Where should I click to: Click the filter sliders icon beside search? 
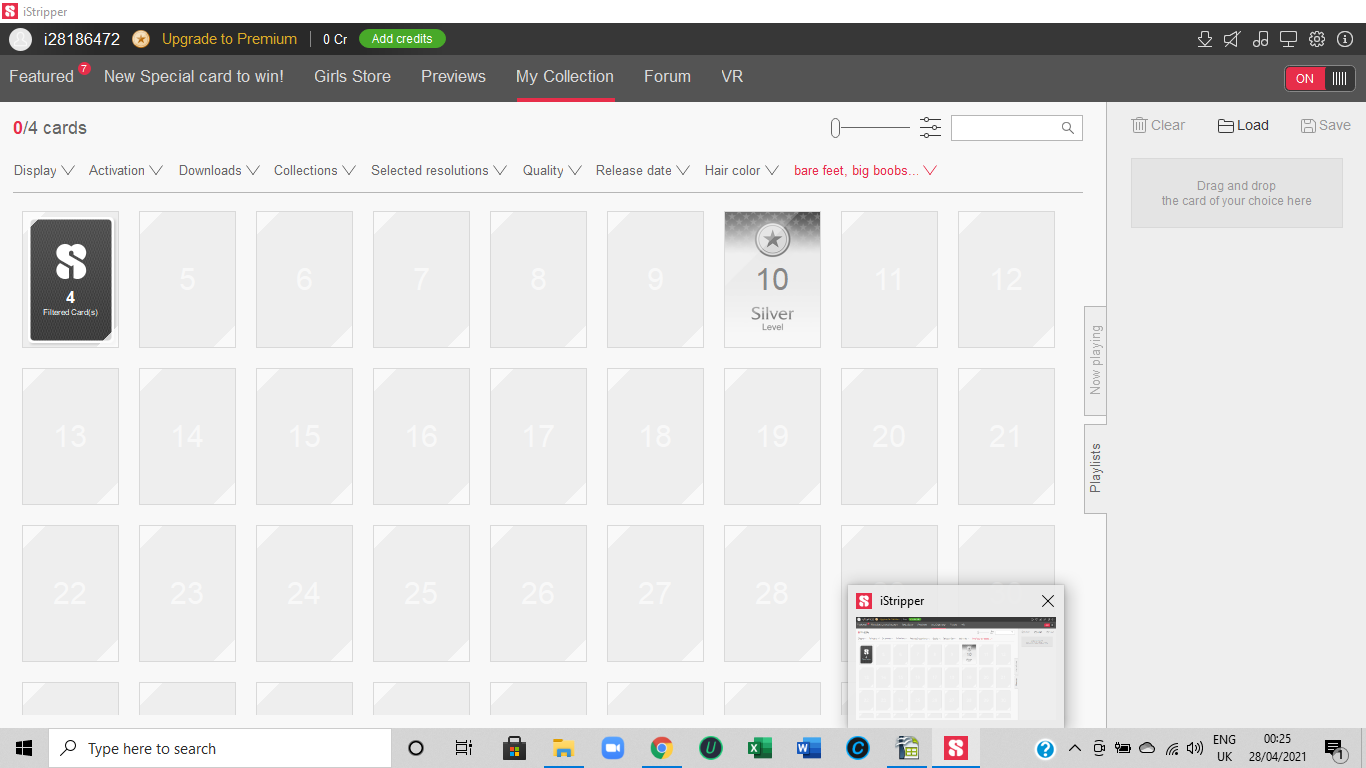930,128
